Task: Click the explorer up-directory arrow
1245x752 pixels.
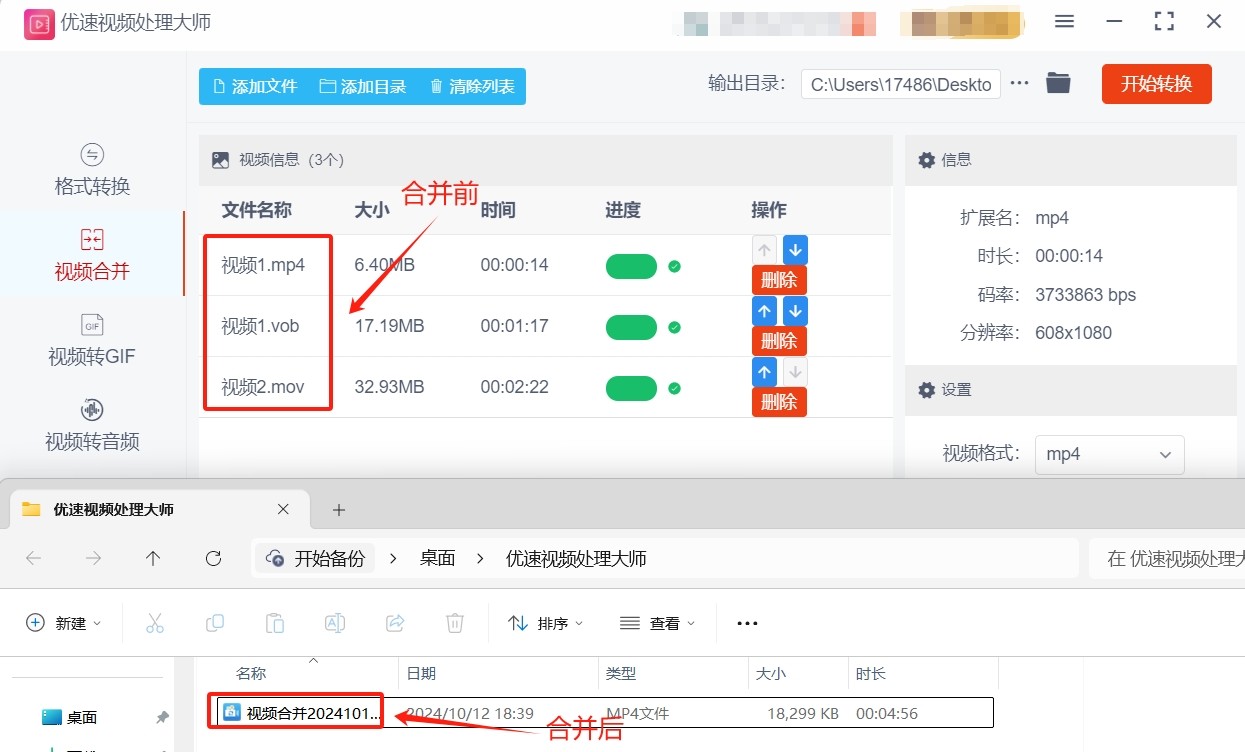Action: coord(153,559)
